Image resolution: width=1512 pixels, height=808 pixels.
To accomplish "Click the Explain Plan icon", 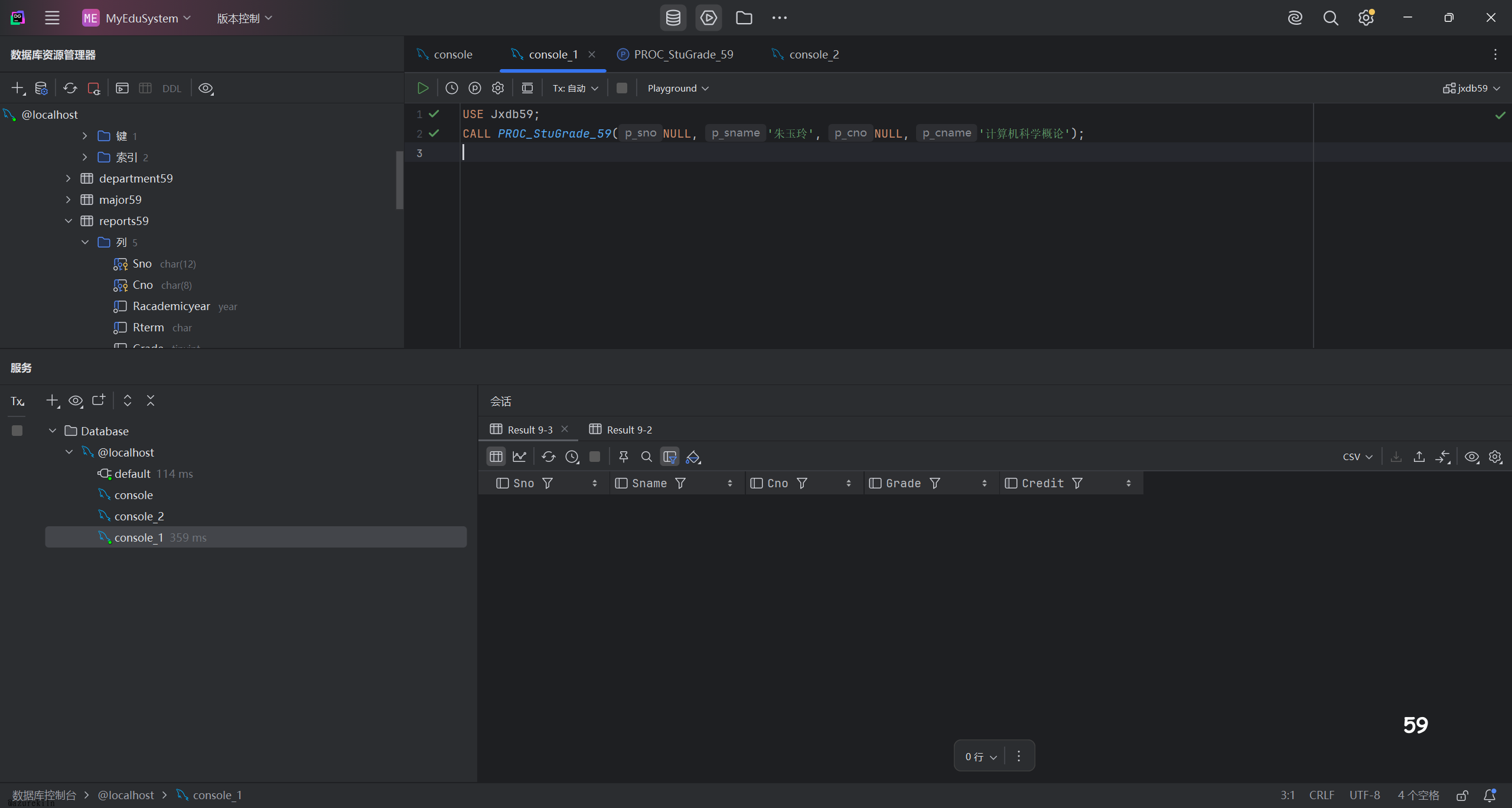I will click(x=475, y=88).
